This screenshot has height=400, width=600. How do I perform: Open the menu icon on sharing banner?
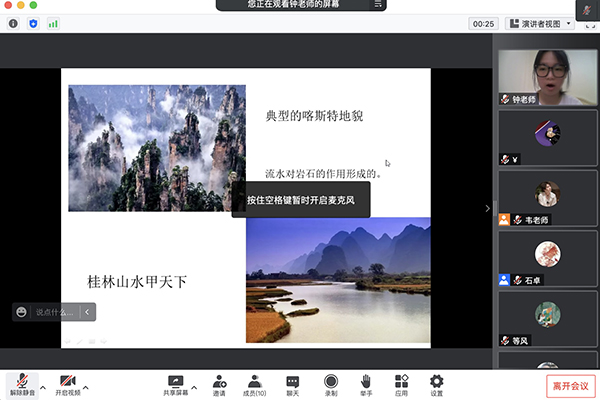coord(377,4)
